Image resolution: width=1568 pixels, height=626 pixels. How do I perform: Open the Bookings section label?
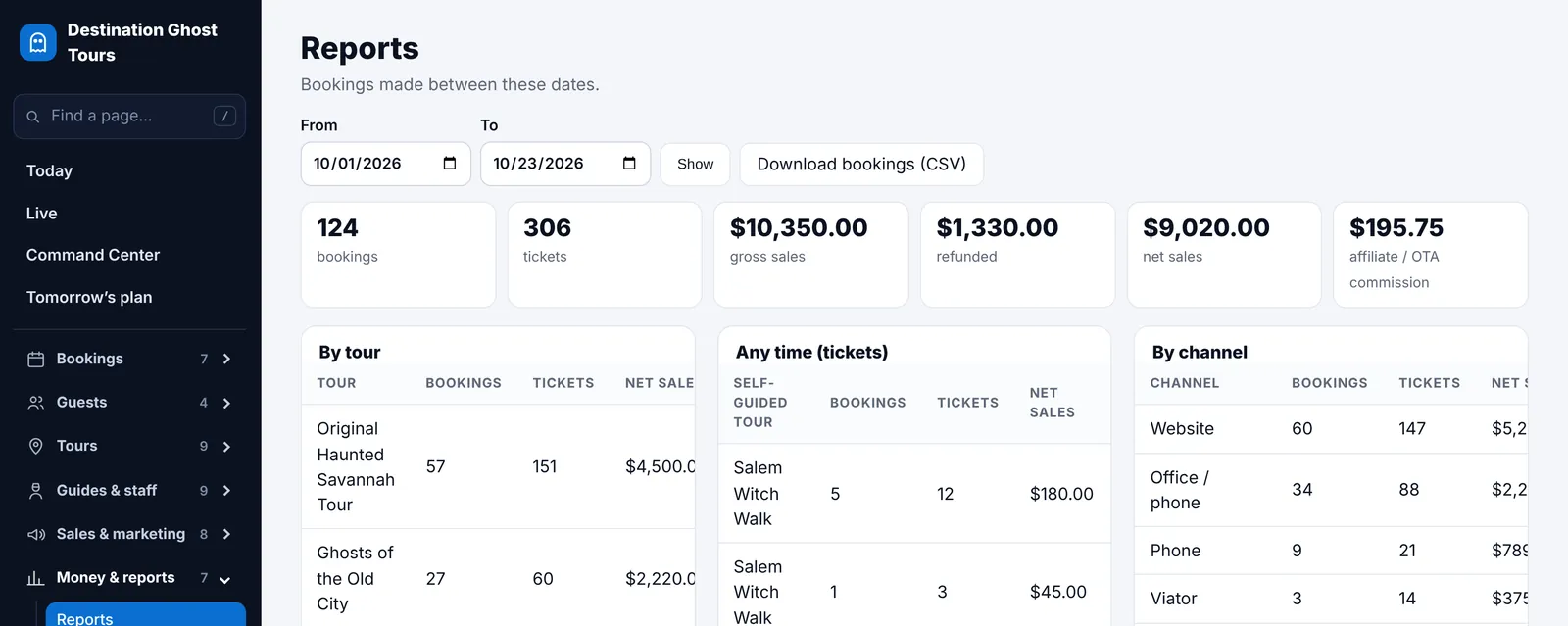(90, 359)
